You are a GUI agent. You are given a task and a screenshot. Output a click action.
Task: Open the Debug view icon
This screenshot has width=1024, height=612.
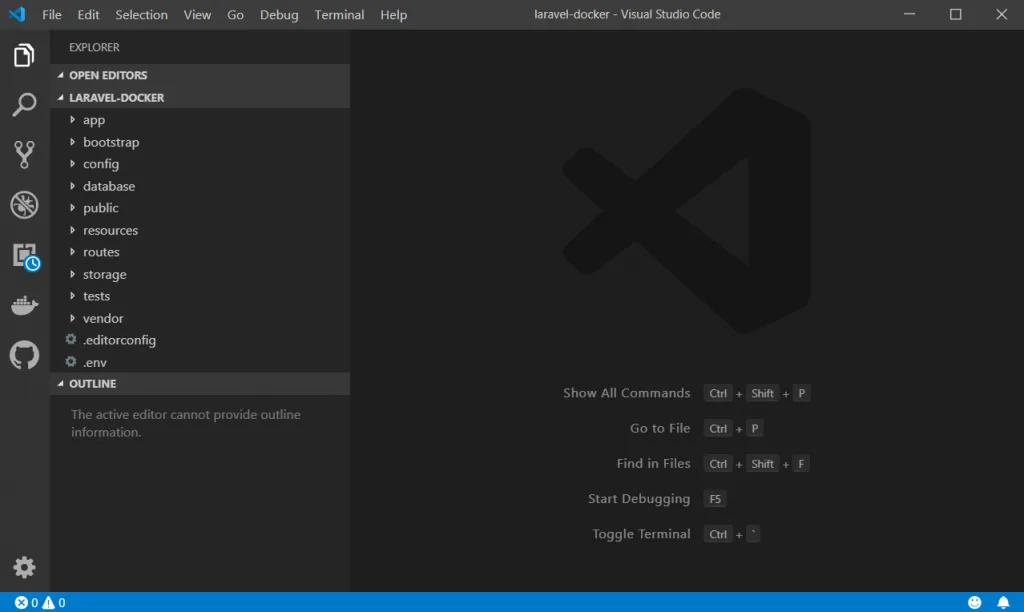coord(24,205)
